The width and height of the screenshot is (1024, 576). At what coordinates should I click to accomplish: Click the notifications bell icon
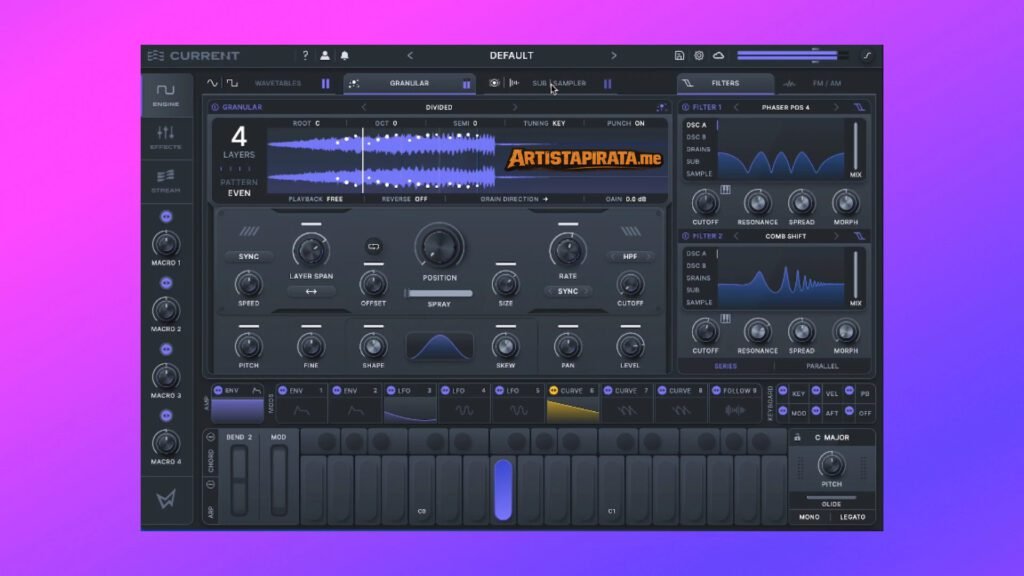click(345, 56)
